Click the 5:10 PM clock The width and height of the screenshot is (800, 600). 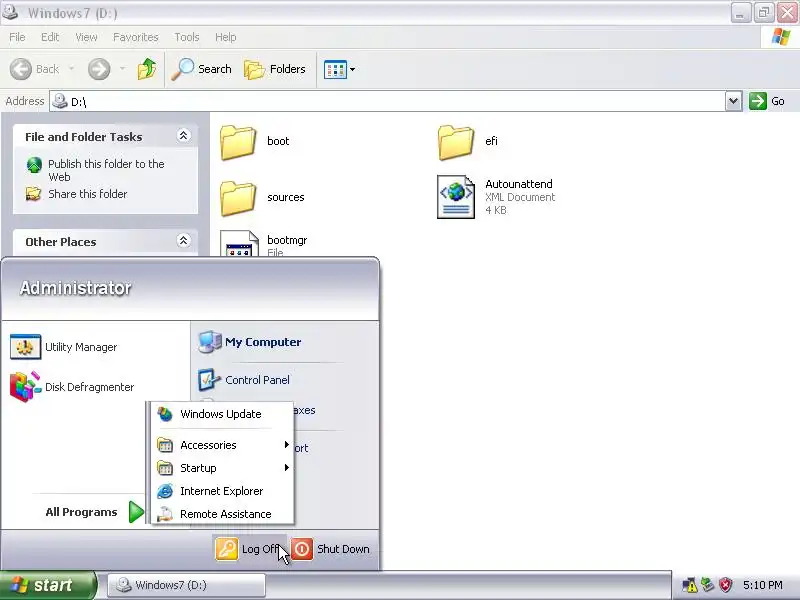[x=763, y=585]
